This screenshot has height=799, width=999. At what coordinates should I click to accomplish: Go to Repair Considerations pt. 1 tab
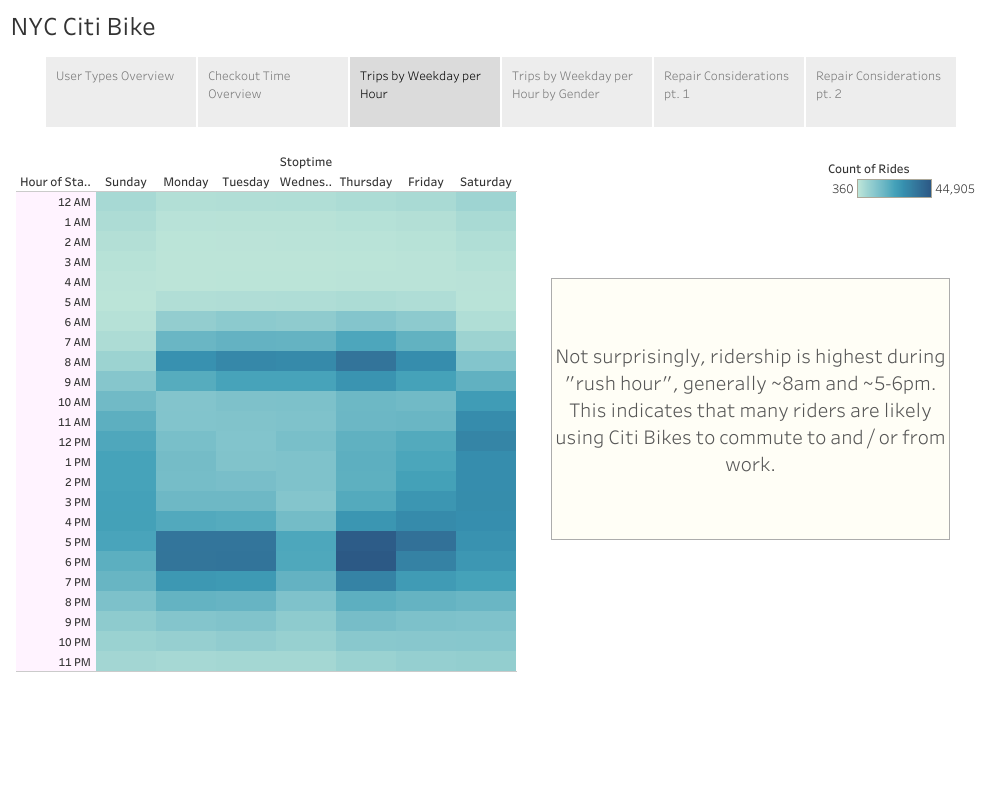pyautogui.click(x=729, y=92)
